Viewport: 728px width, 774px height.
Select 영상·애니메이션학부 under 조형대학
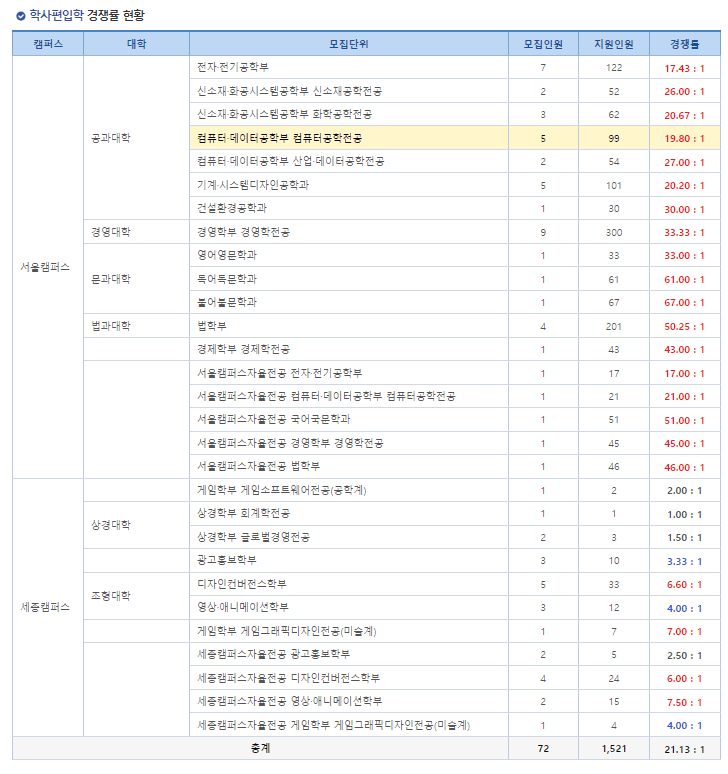click(349, 607)
